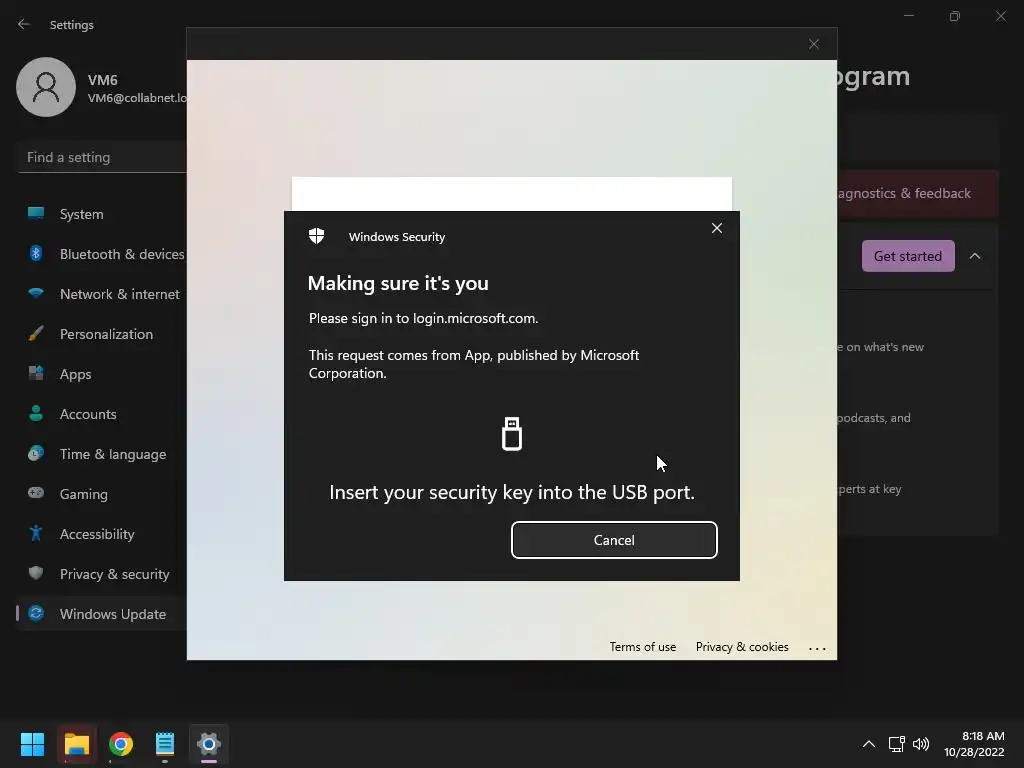Click the VM6 user avatar

click(x=46, y=87)
